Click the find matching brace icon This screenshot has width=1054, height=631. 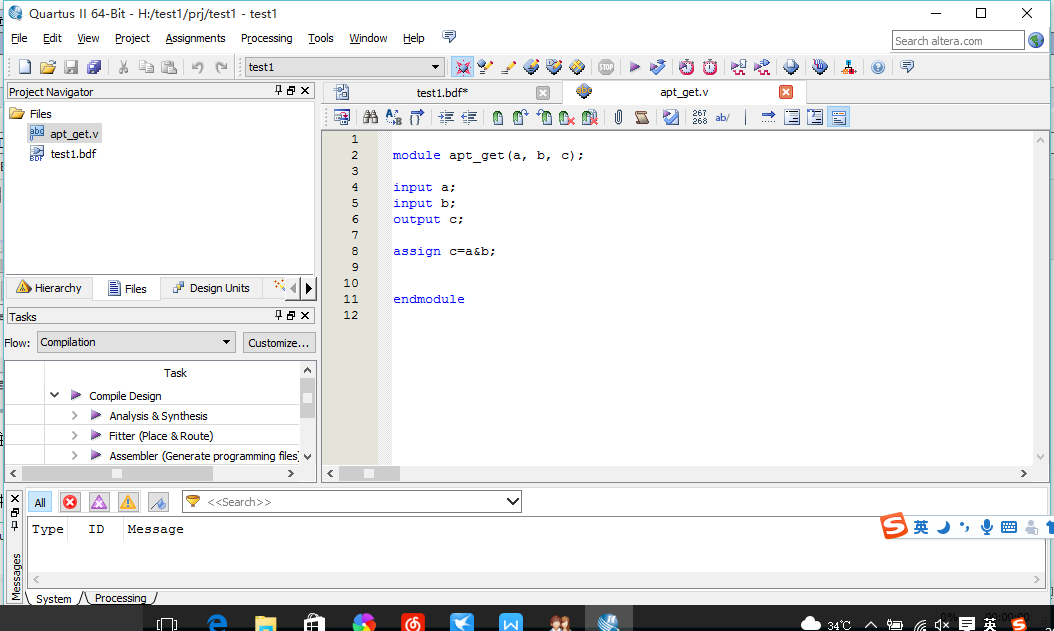(x=417, y=117)
